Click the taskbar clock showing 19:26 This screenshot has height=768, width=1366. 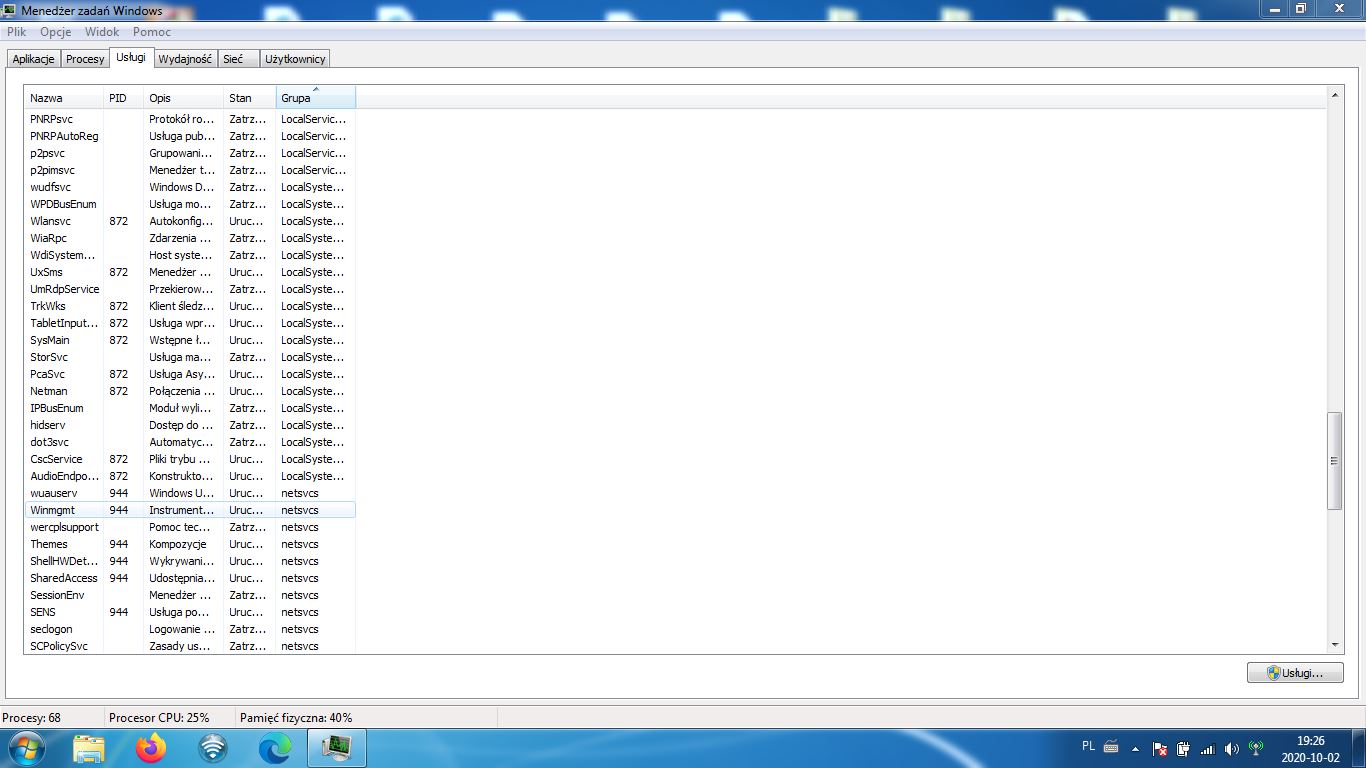[1310, 748]
